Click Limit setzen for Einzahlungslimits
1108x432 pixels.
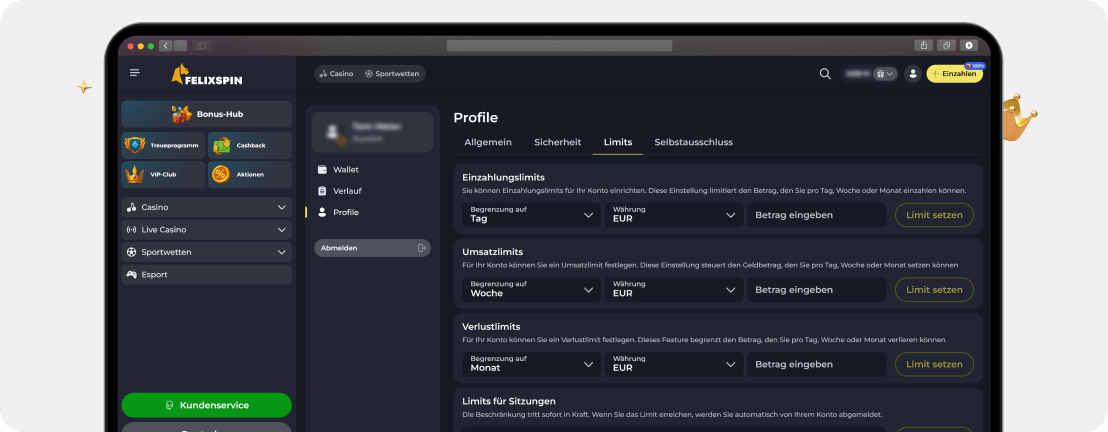(933, 215)
